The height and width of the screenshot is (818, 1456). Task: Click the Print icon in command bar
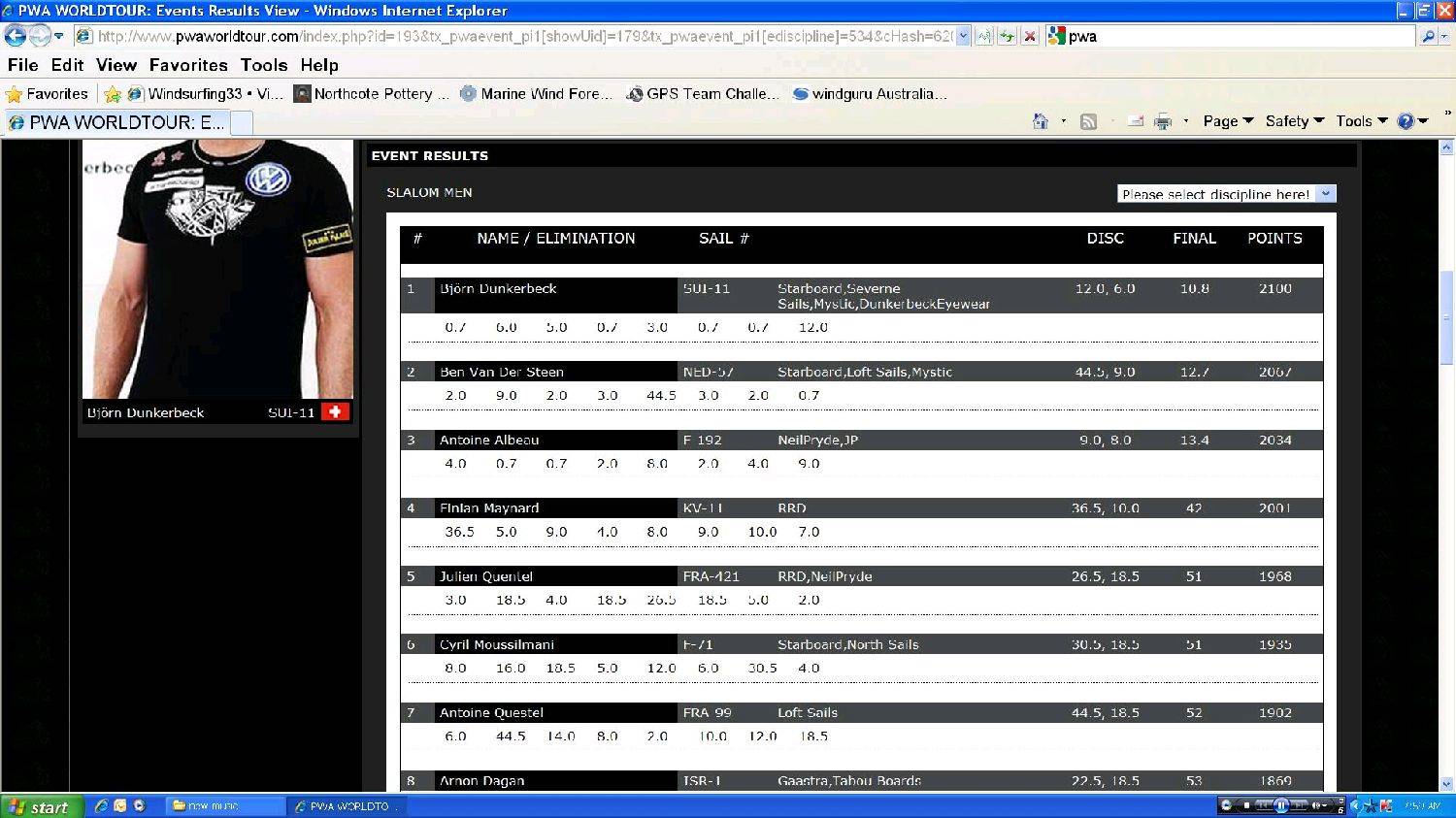(1162, 121)
